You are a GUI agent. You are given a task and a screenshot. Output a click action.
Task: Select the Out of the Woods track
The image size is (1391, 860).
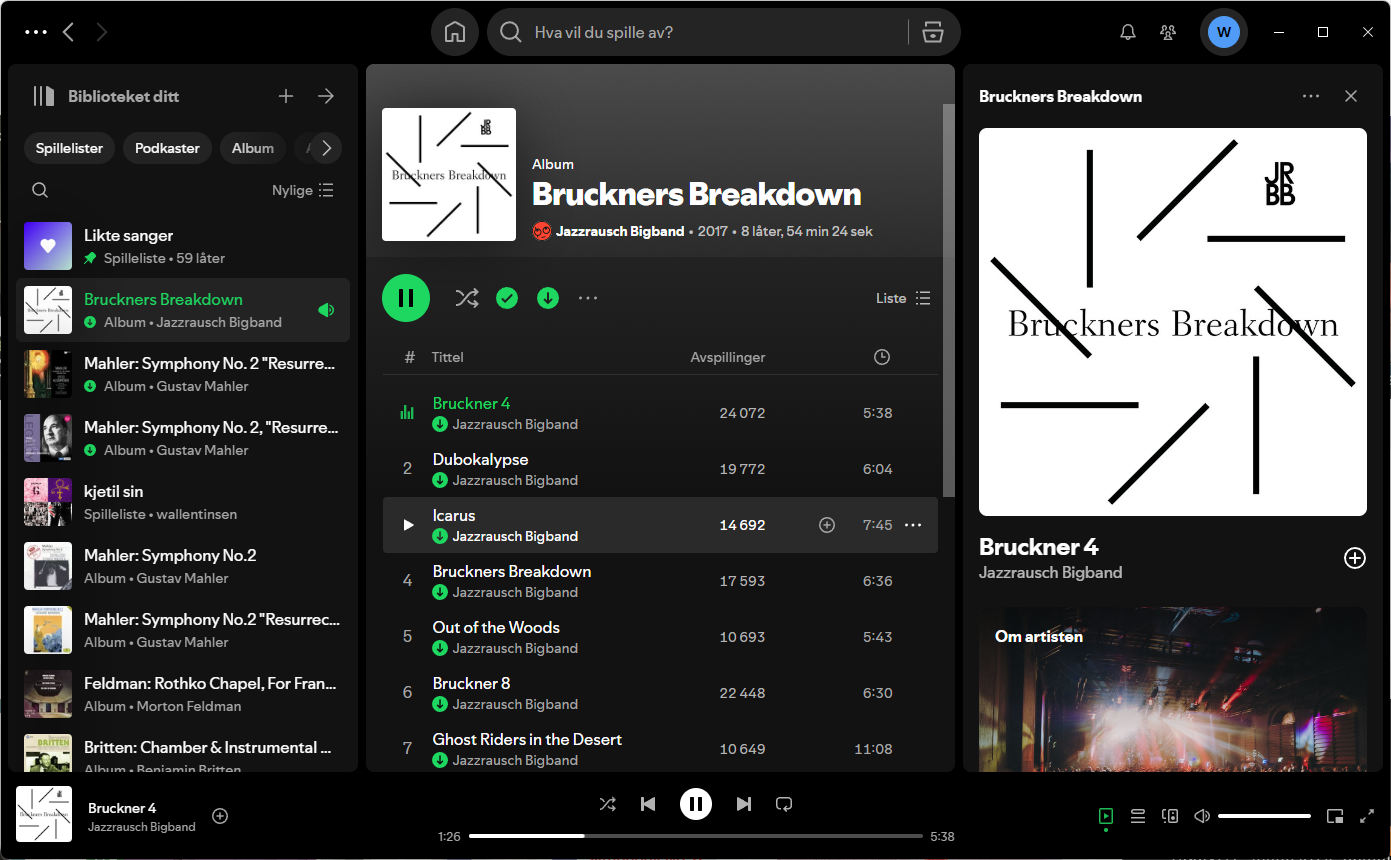pyautogui.click(x=660, y=637)
